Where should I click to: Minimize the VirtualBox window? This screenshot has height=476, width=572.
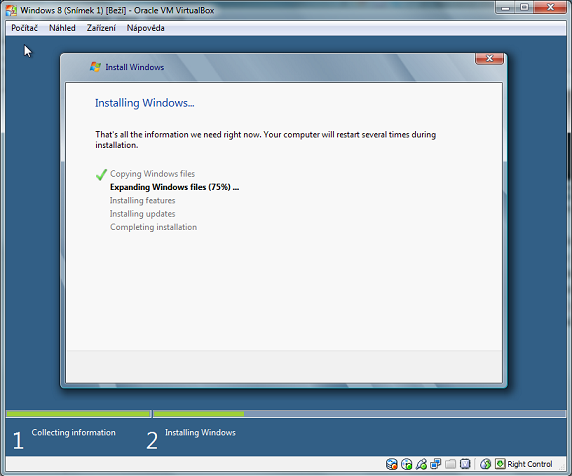coord(505,7)
